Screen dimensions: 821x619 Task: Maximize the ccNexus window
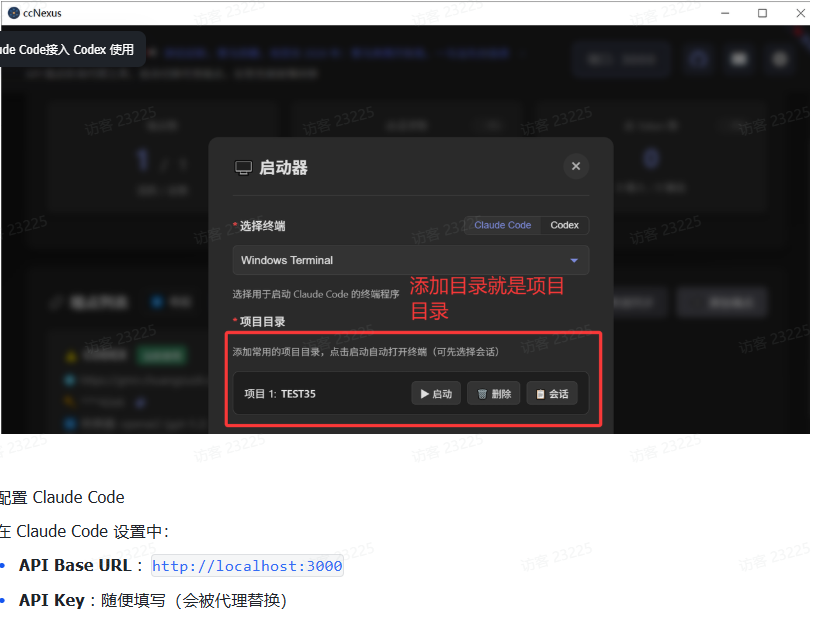click(x=762, y=13)
